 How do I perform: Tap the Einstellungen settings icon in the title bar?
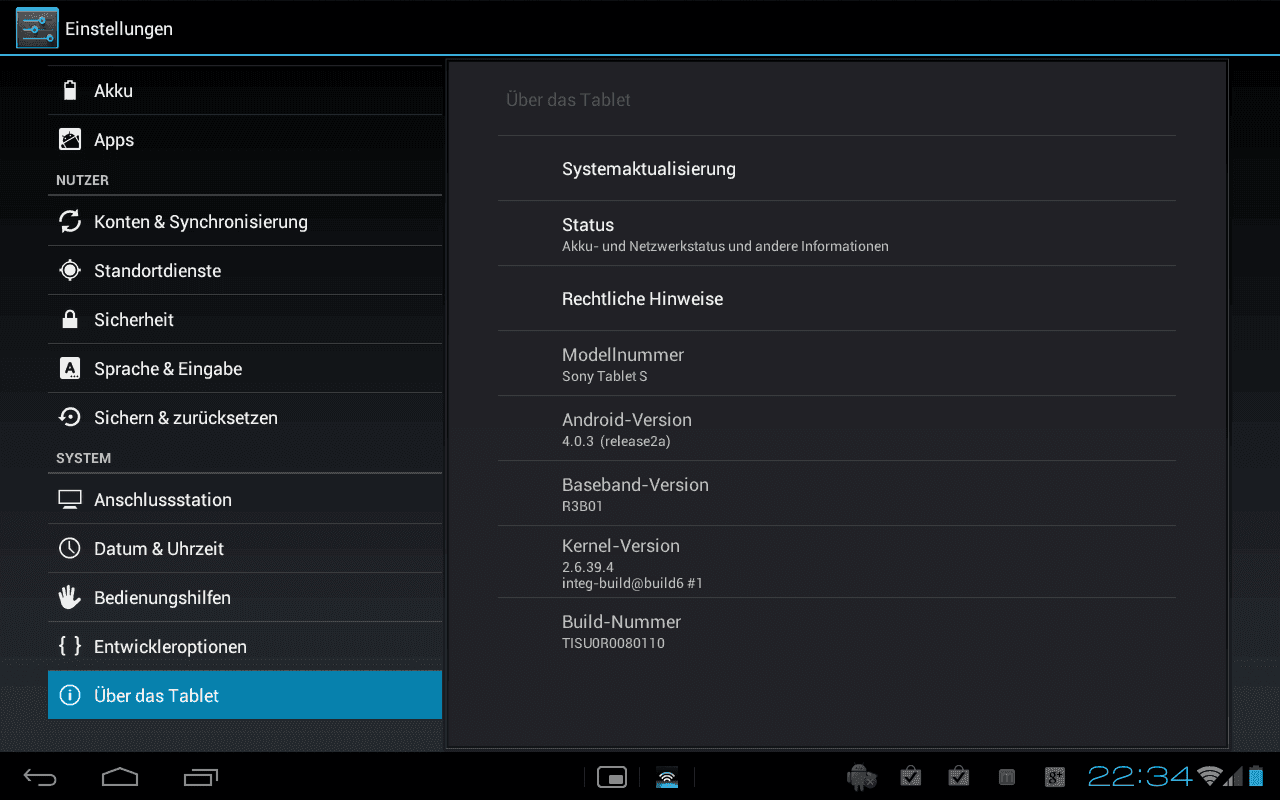coord(37,28)
